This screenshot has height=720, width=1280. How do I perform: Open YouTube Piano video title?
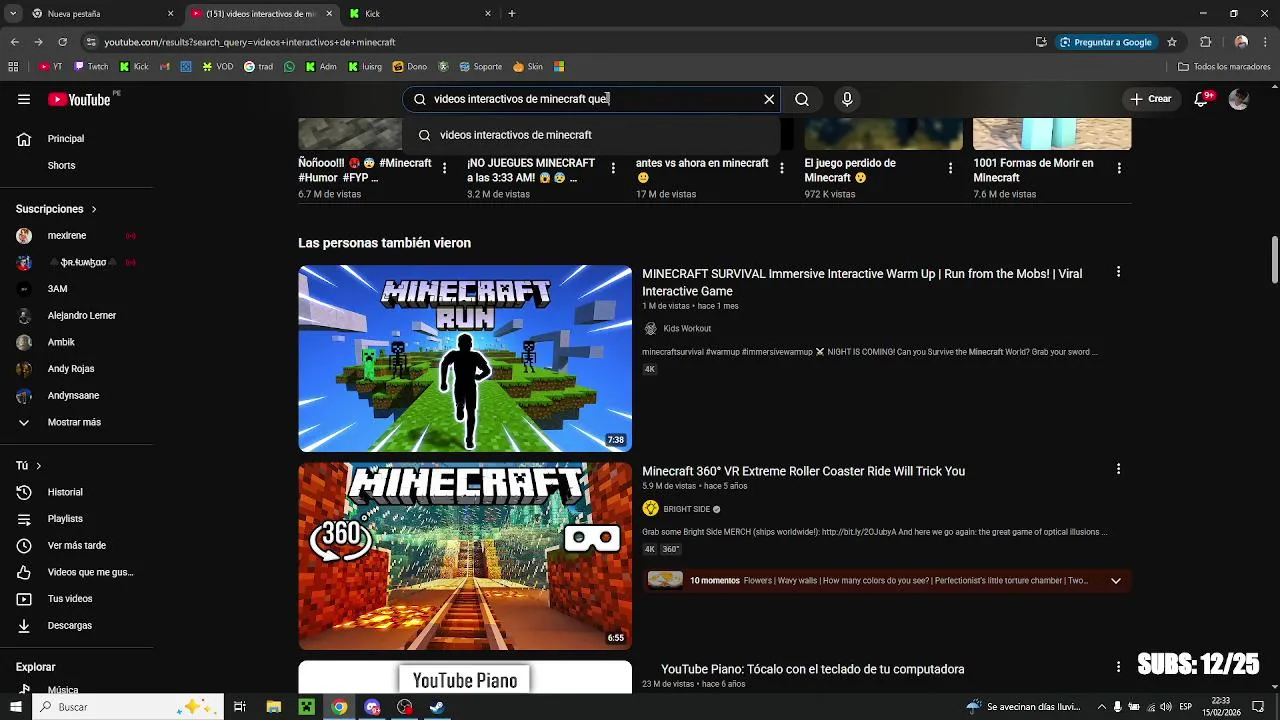pyautogui.click(x=812, y=669)
